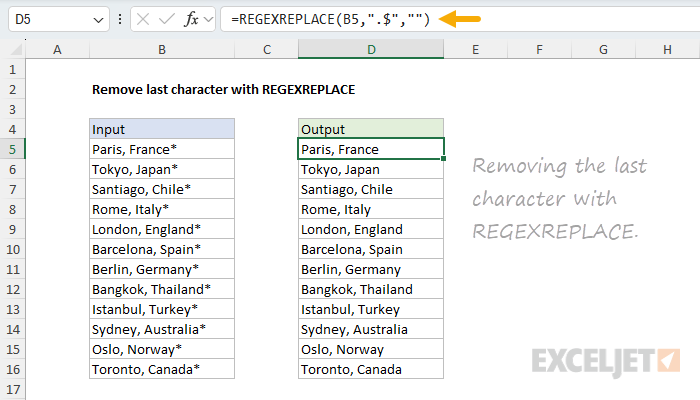
Task: Open the Name Box dropdown arrow
Action: [x=98, y=20]
